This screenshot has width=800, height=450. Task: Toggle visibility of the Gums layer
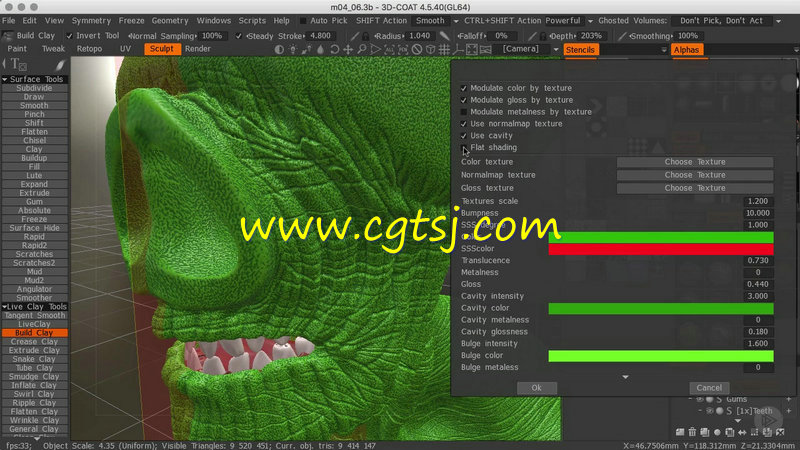[x=700, y=399]
